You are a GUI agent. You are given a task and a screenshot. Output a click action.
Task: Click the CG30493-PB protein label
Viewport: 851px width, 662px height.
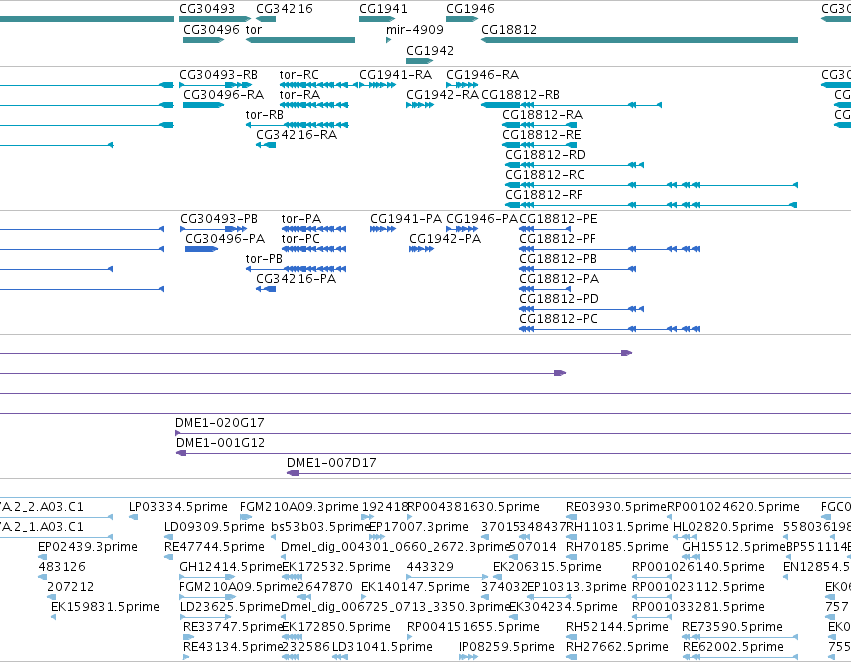219,219
